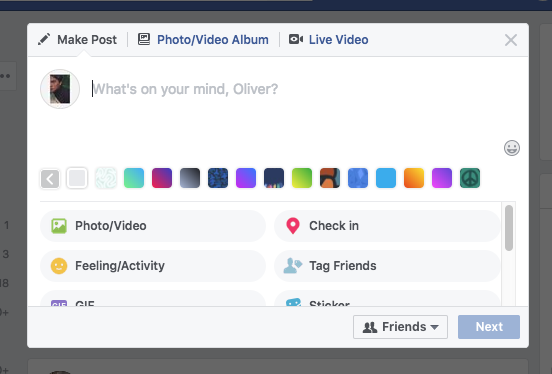The width and height of the screenshot is (552, 374).
Task: Select the navy background with colored bars
Action: coord(274,178)
